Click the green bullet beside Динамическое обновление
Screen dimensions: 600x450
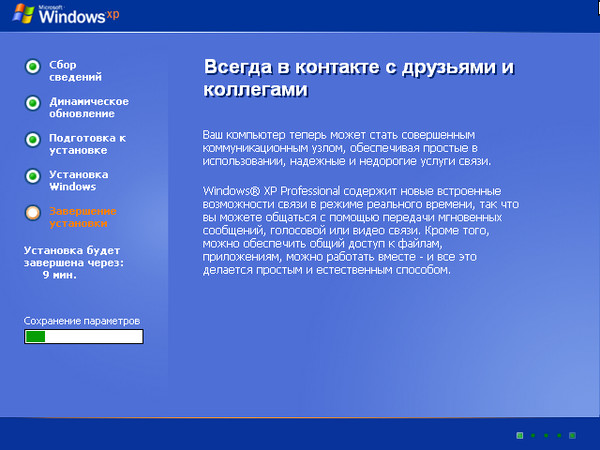(33, 103)
